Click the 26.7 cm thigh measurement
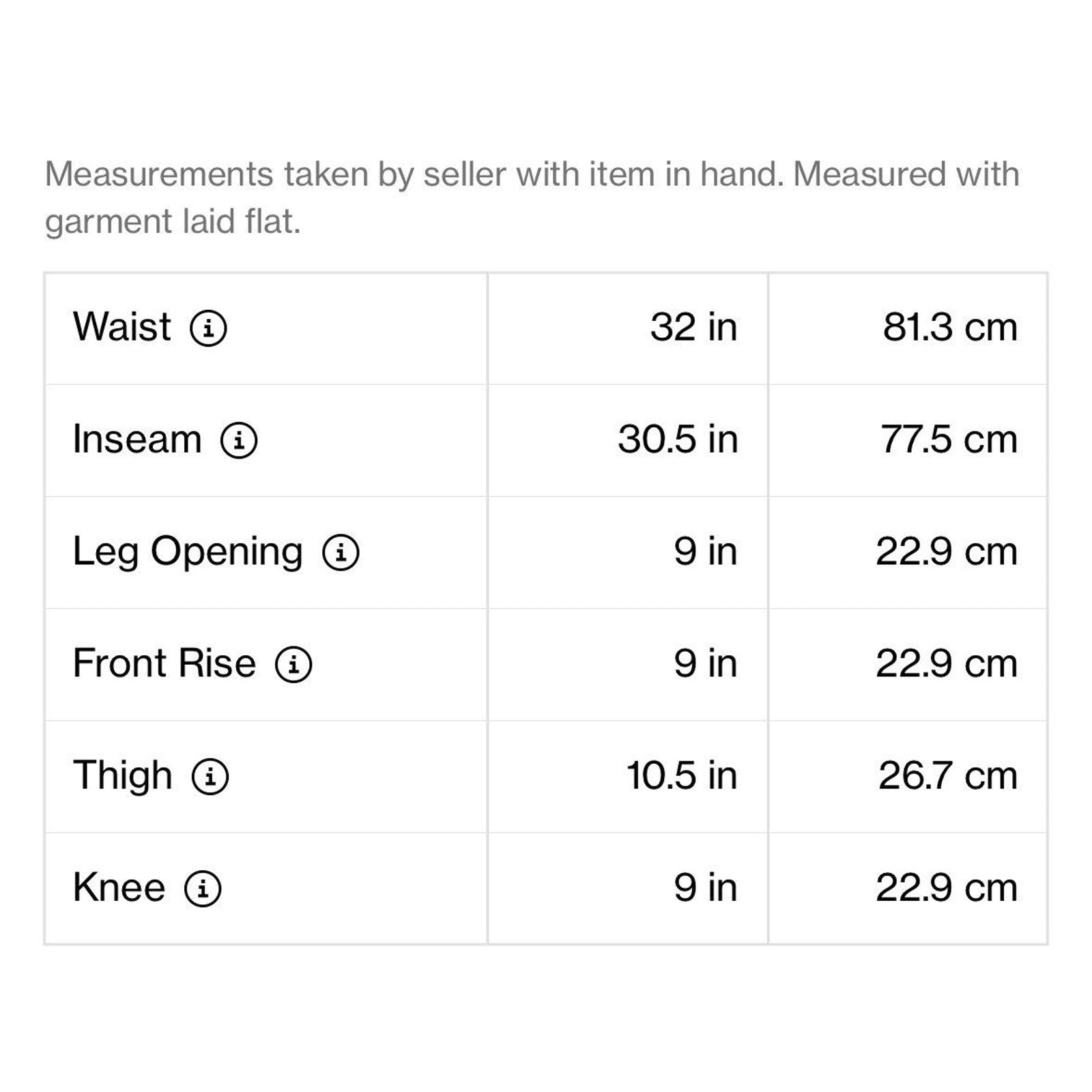Viewport: 1092px width, 1092px height. pyautogui.click(x=948, y=776)
